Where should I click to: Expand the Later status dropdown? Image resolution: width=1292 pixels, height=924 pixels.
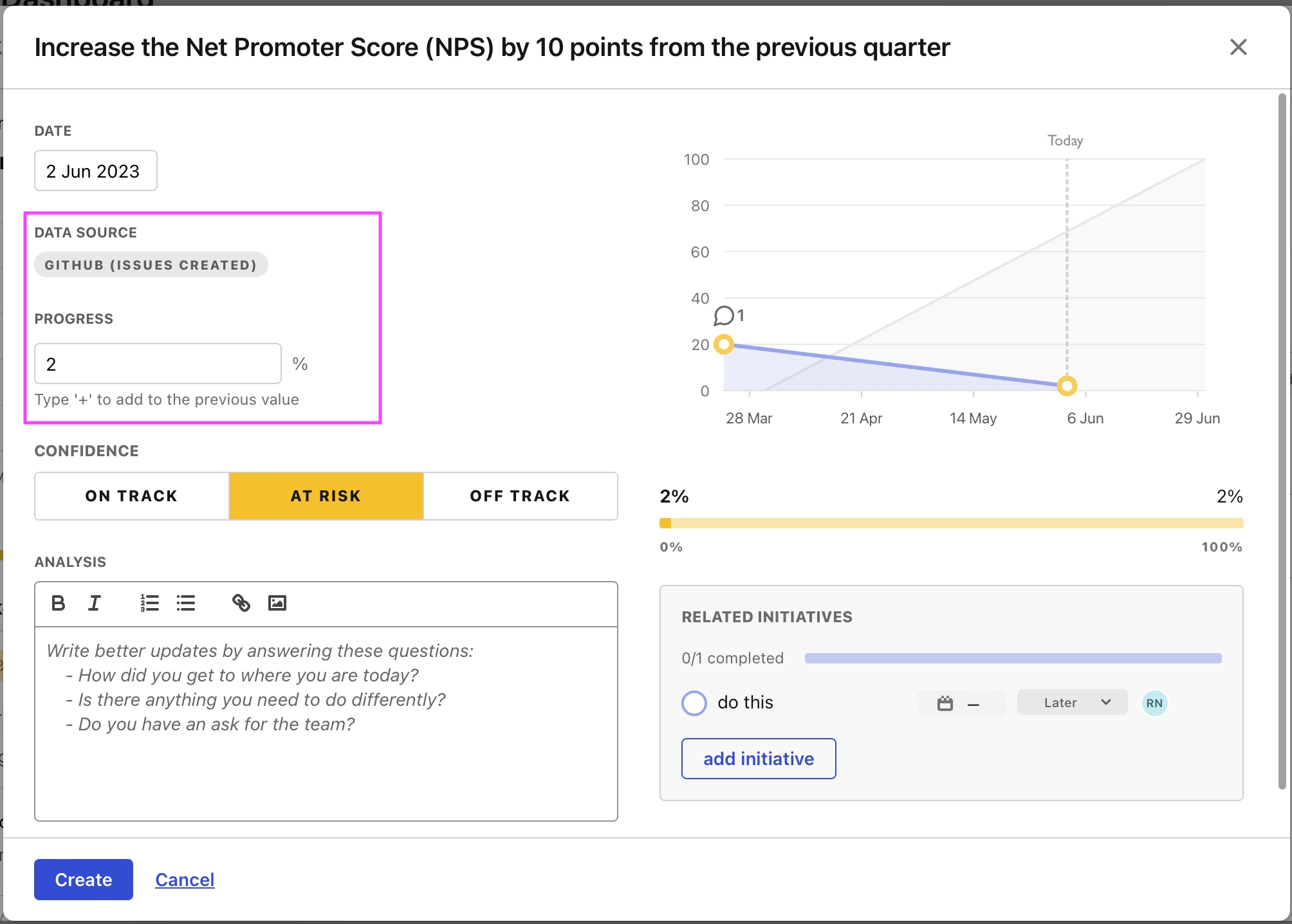click(x=1072, y=703)
